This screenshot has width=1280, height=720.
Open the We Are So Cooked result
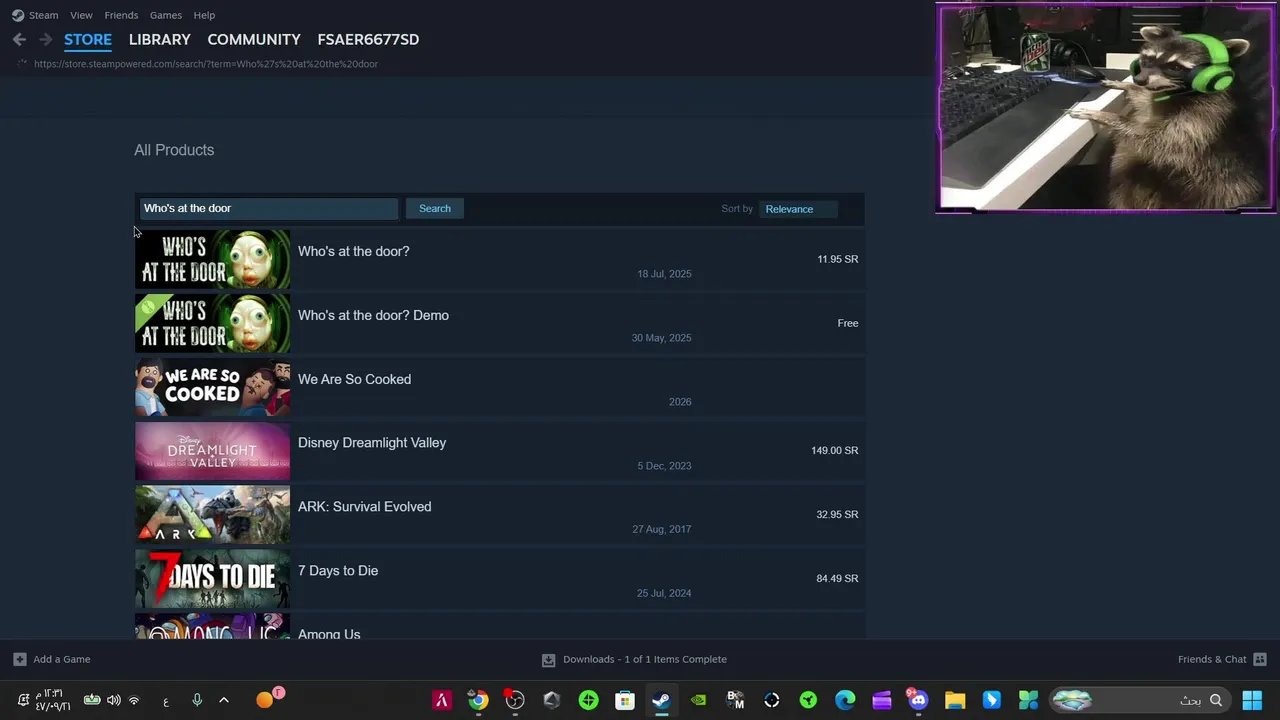click(x=500, y=387)
